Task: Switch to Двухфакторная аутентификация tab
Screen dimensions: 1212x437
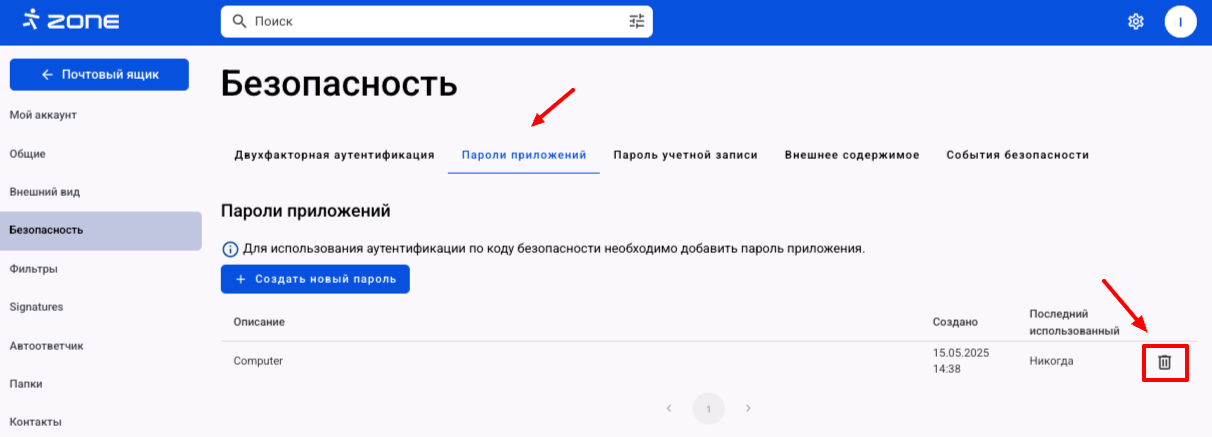Action: click(x=334, y=155)
